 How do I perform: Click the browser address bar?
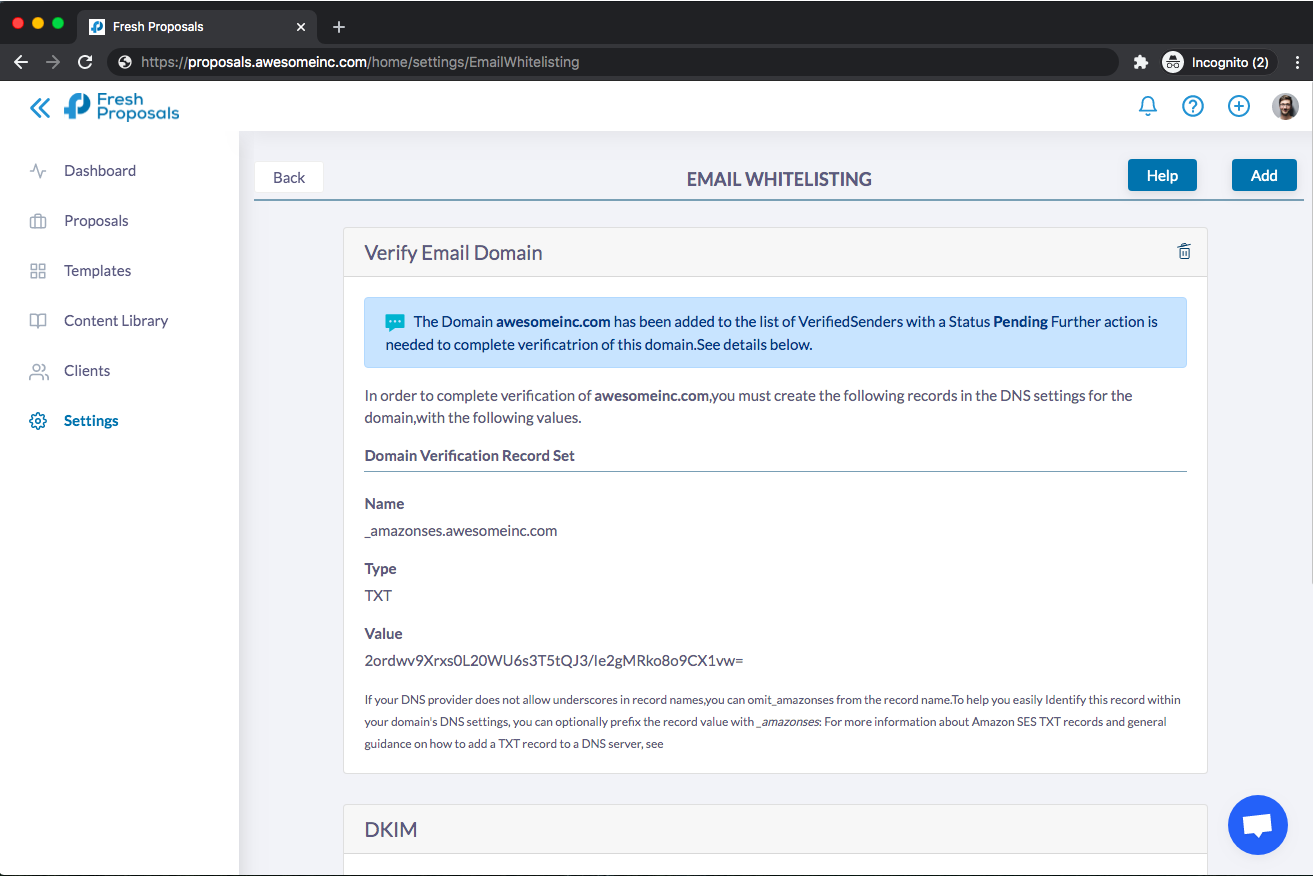point(612,62)
